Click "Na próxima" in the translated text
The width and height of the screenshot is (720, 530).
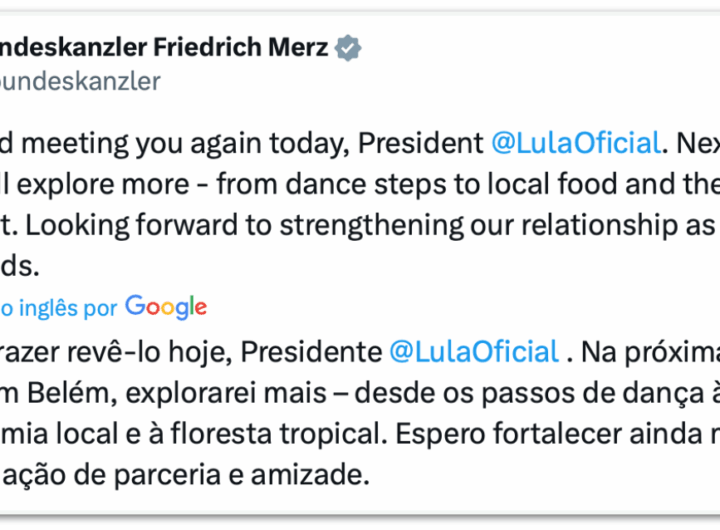[648, 352]
